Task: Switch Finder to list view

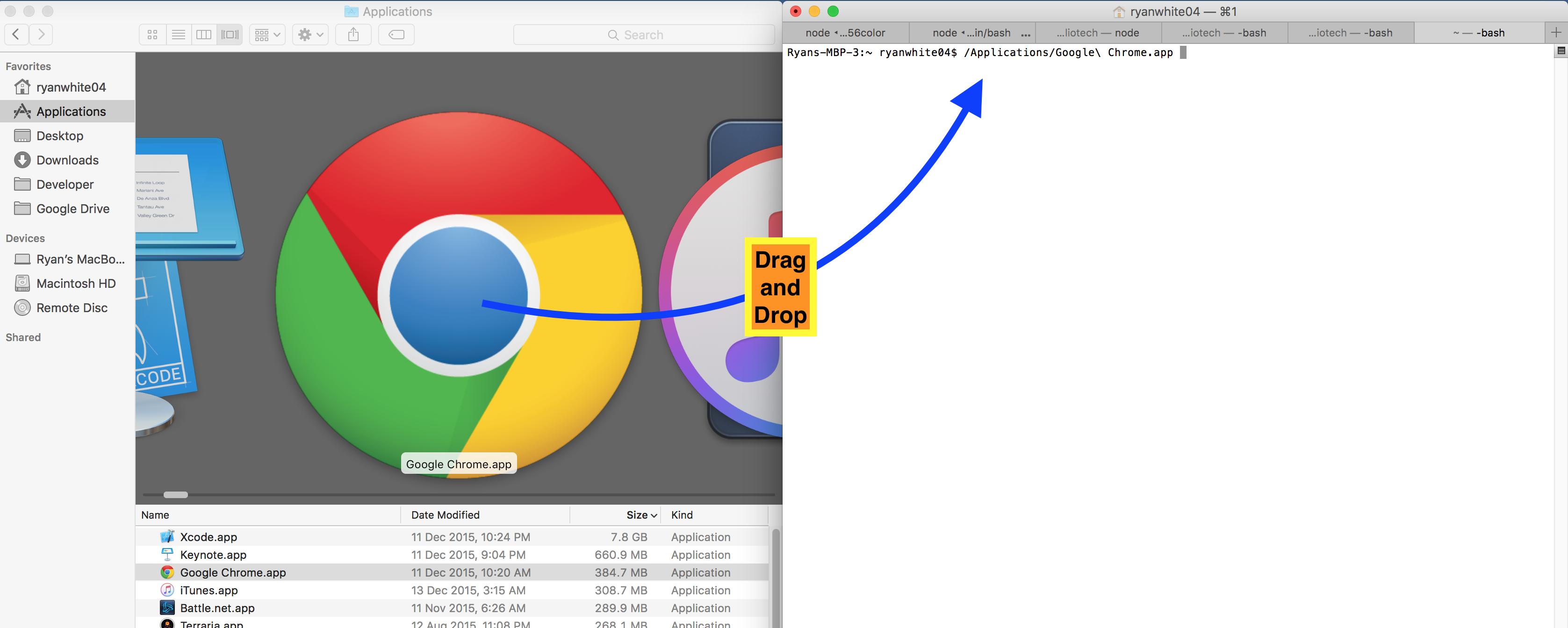Action: (178, 35)
